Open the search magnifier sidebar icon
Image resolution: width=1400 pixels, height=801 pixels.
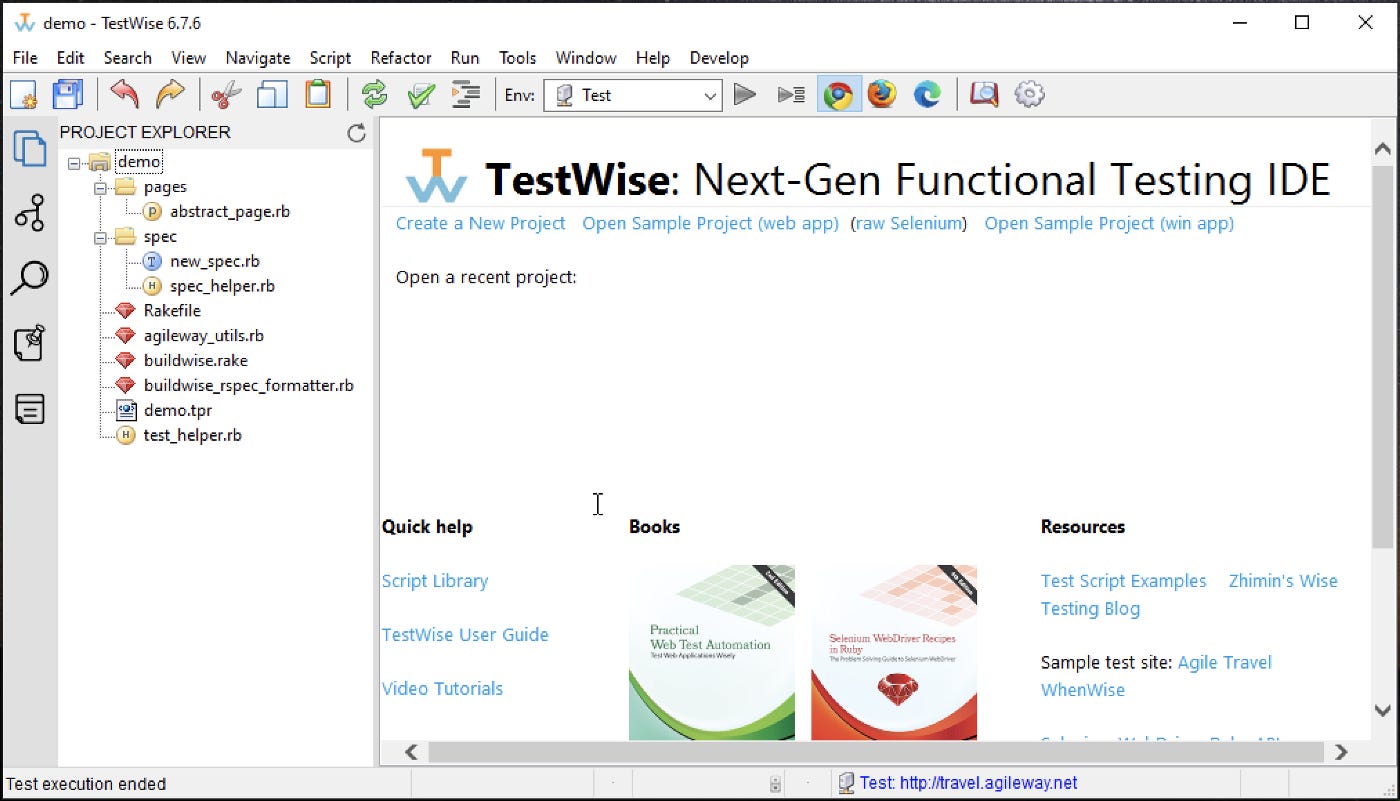coord(29,278)
